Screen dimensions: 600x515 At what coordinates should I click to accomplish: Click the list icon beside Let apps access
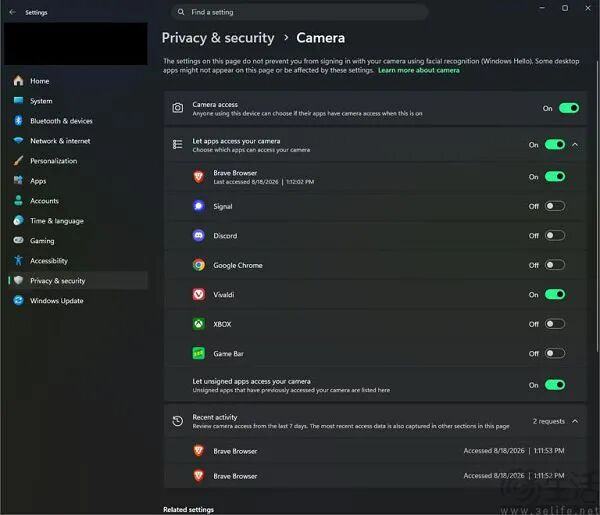coord(178,145)
